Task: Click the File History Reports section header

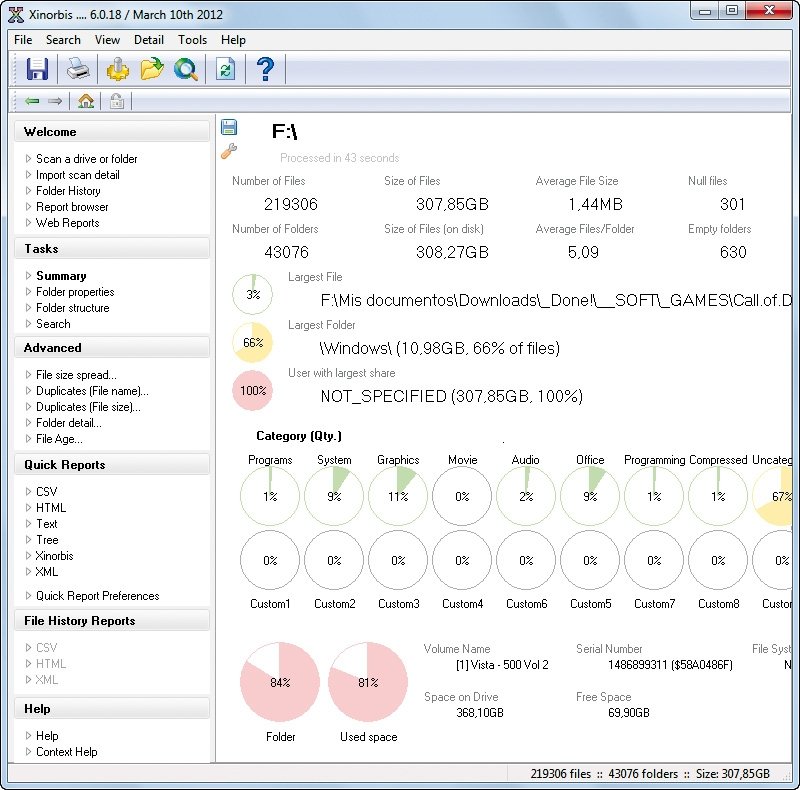Action: [x=112, y=621]
